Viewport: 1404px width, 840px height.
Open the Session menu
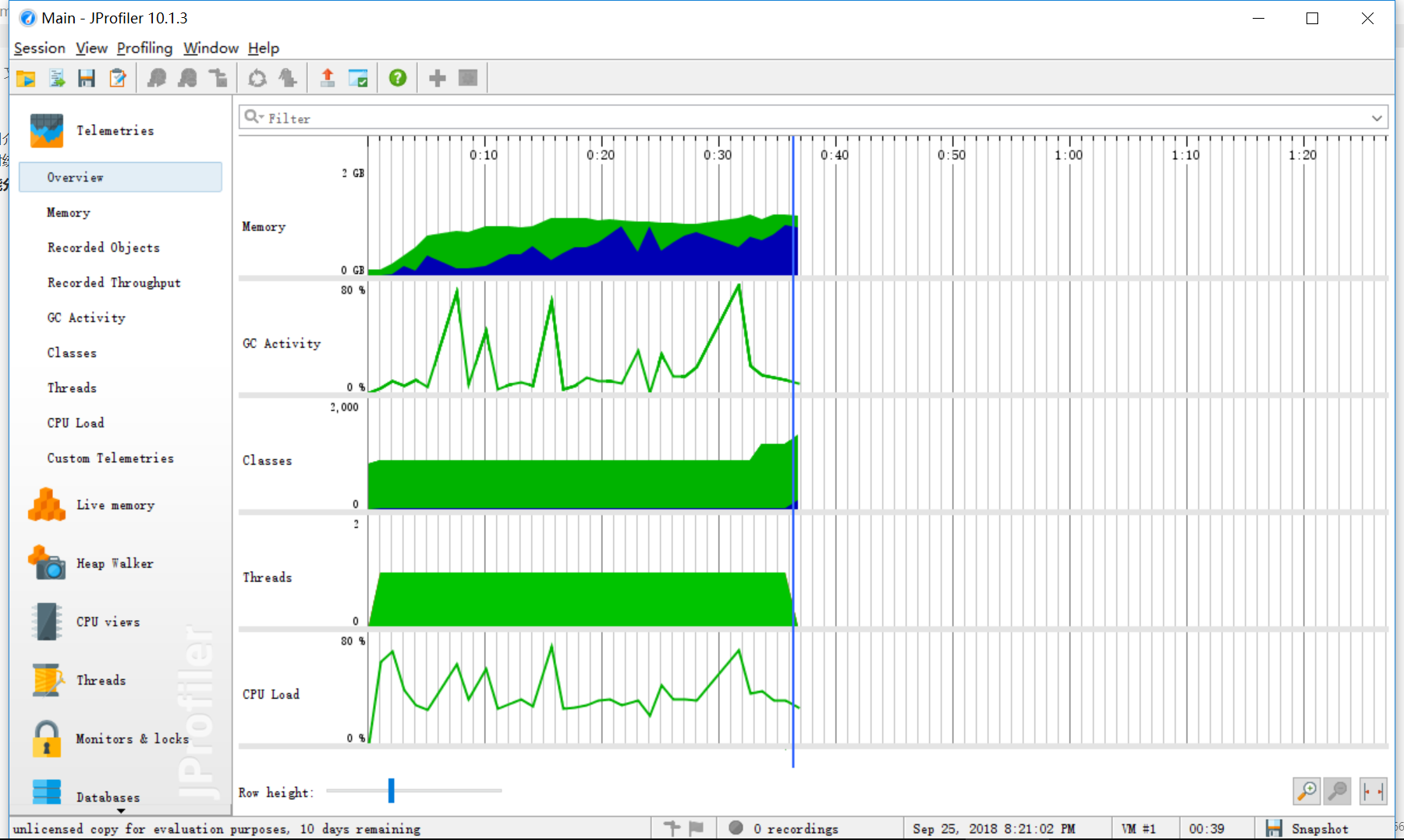(40, 48)
